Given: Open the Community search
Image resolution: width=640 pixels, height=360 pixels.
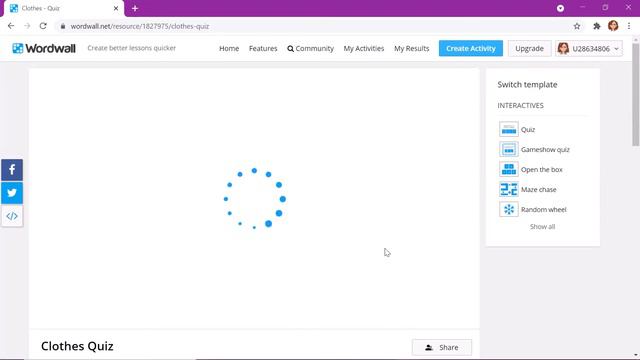Looking at the screenshot, I should click(310, 48).
